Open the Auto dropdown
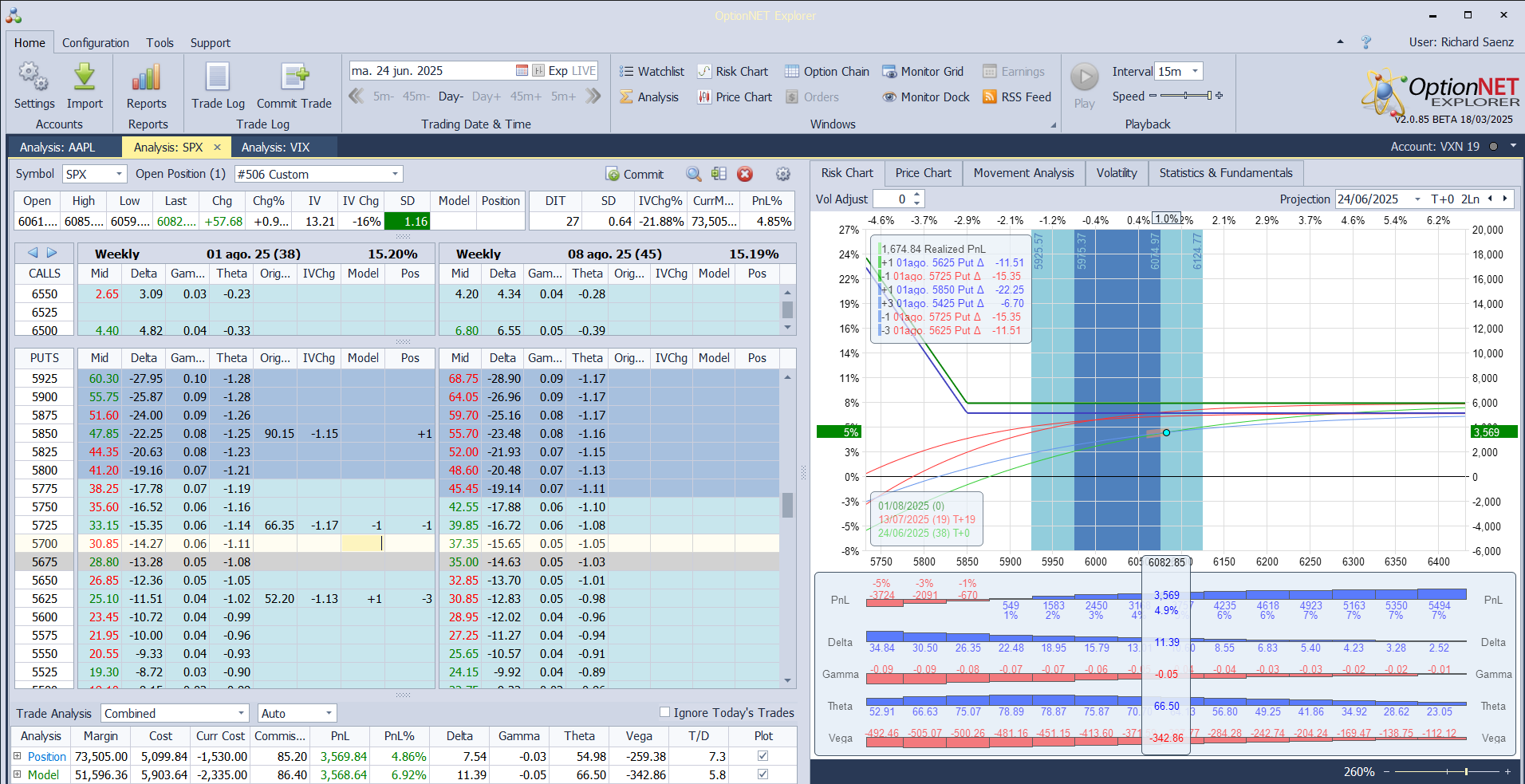This screenshot has height=784, width=1525. tap(329, 713)
